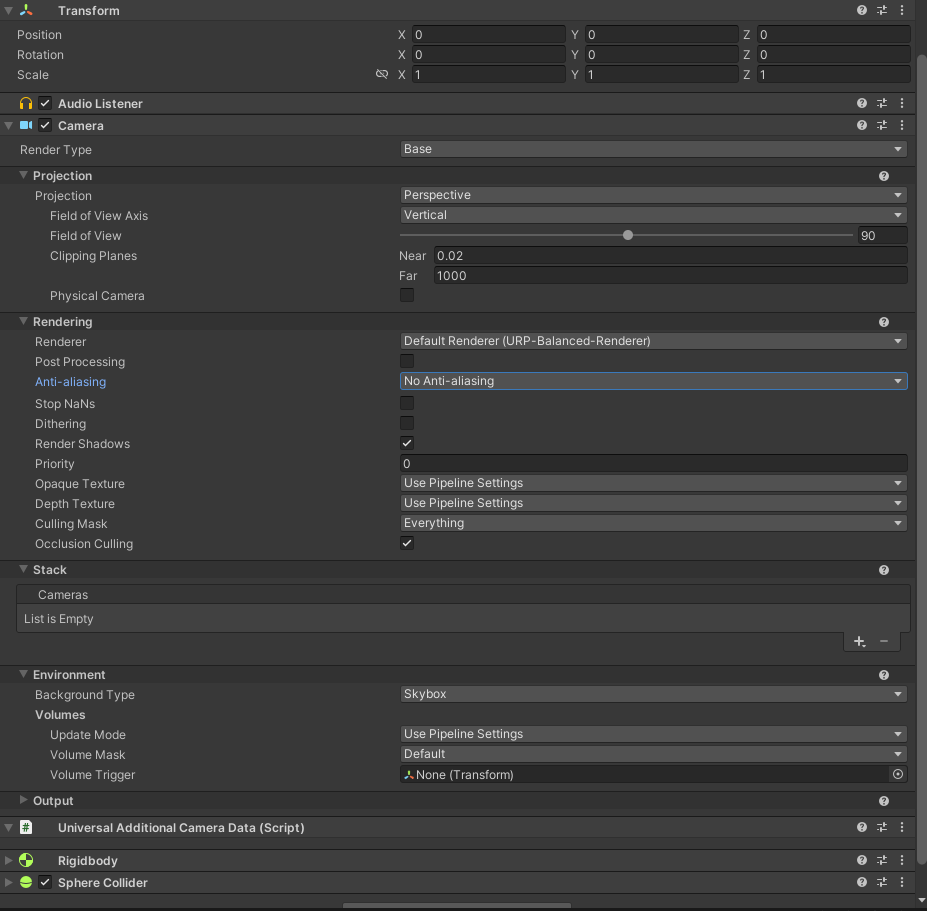Open Audio Listener kebab menu

point(902,103)
